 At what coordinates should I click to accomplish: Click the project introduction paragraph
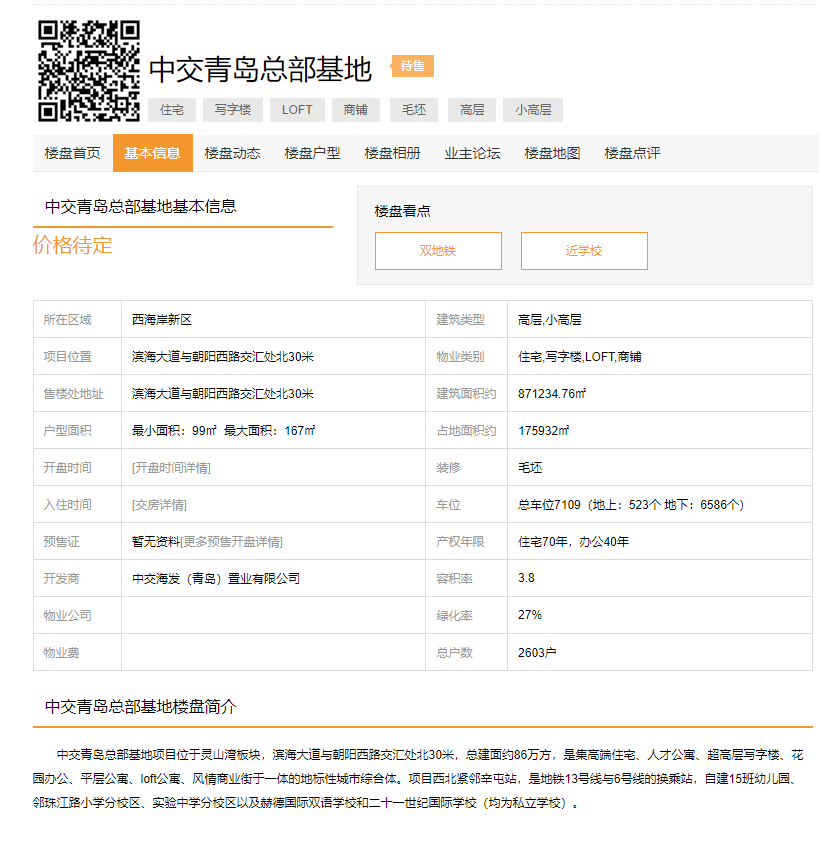(x=418, y=779)
